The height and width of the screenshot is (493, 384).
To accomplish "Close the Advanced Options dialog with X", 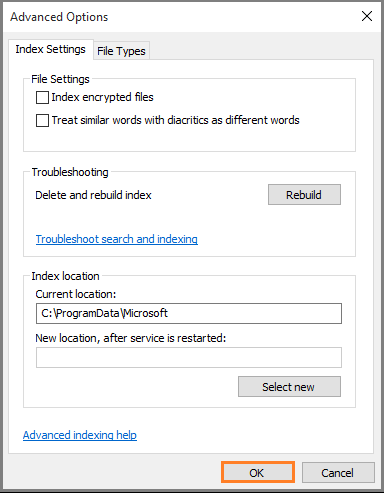I will click(x=367, y=16).
